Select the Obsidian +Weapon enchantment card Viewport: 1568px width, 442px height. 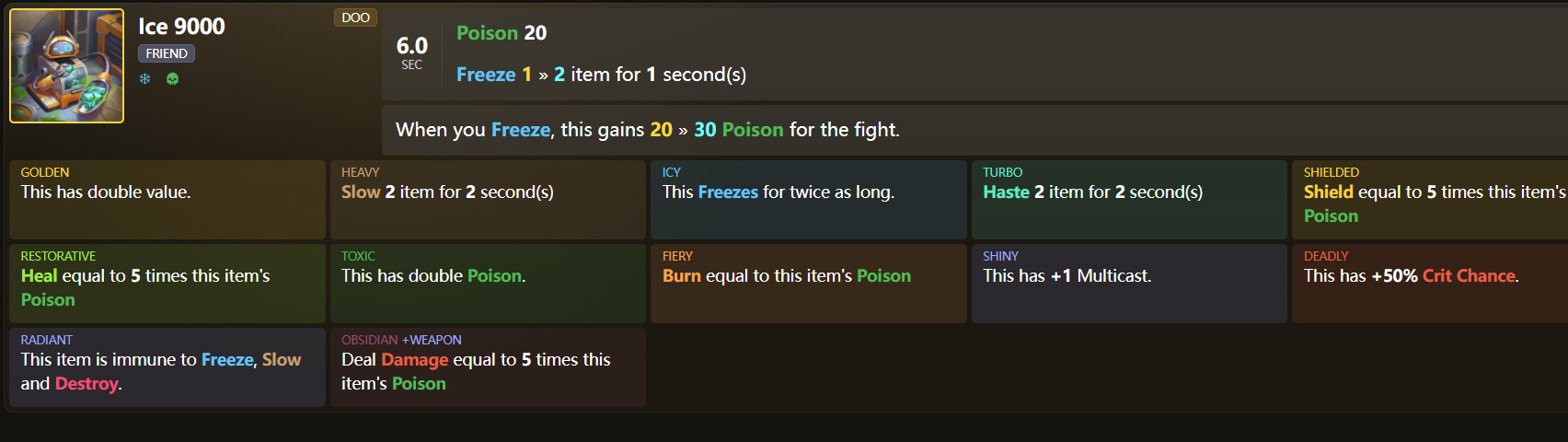[488, 367]
